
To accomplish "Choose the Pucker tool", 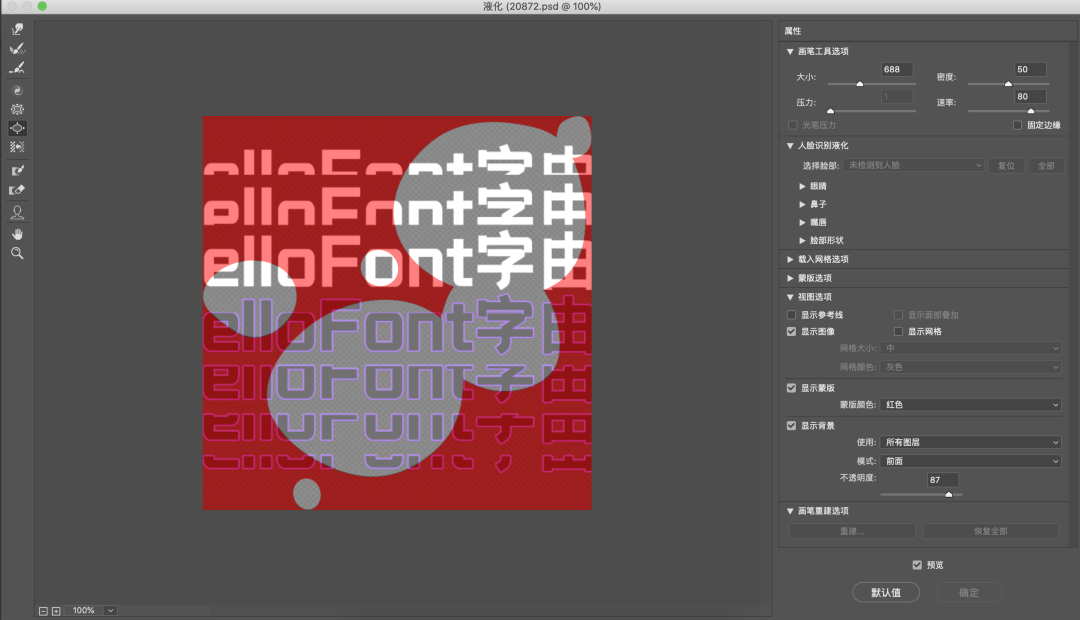I will [x=17, y=109].
